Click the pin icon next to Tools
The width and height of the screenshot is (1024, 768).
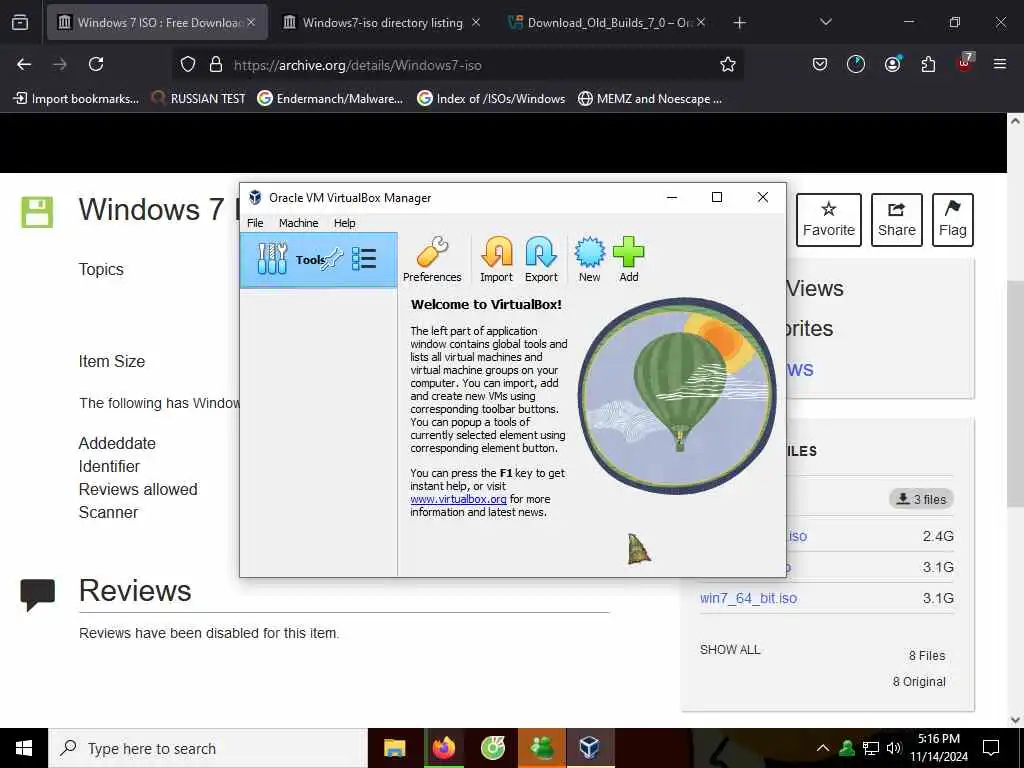(x=333, y=259)
